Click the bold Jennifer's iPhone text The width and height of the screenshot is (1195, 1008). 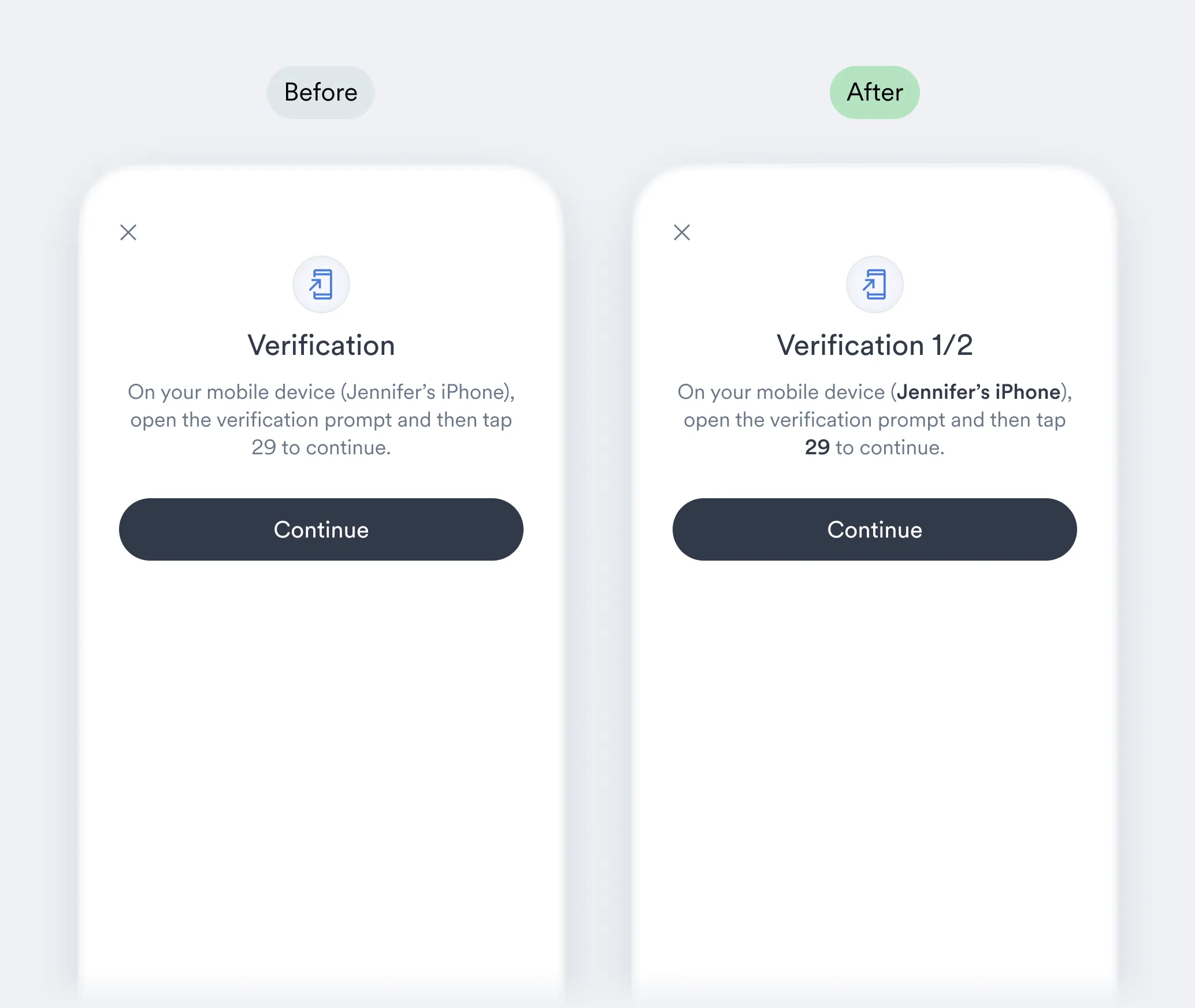click(978, 392)
